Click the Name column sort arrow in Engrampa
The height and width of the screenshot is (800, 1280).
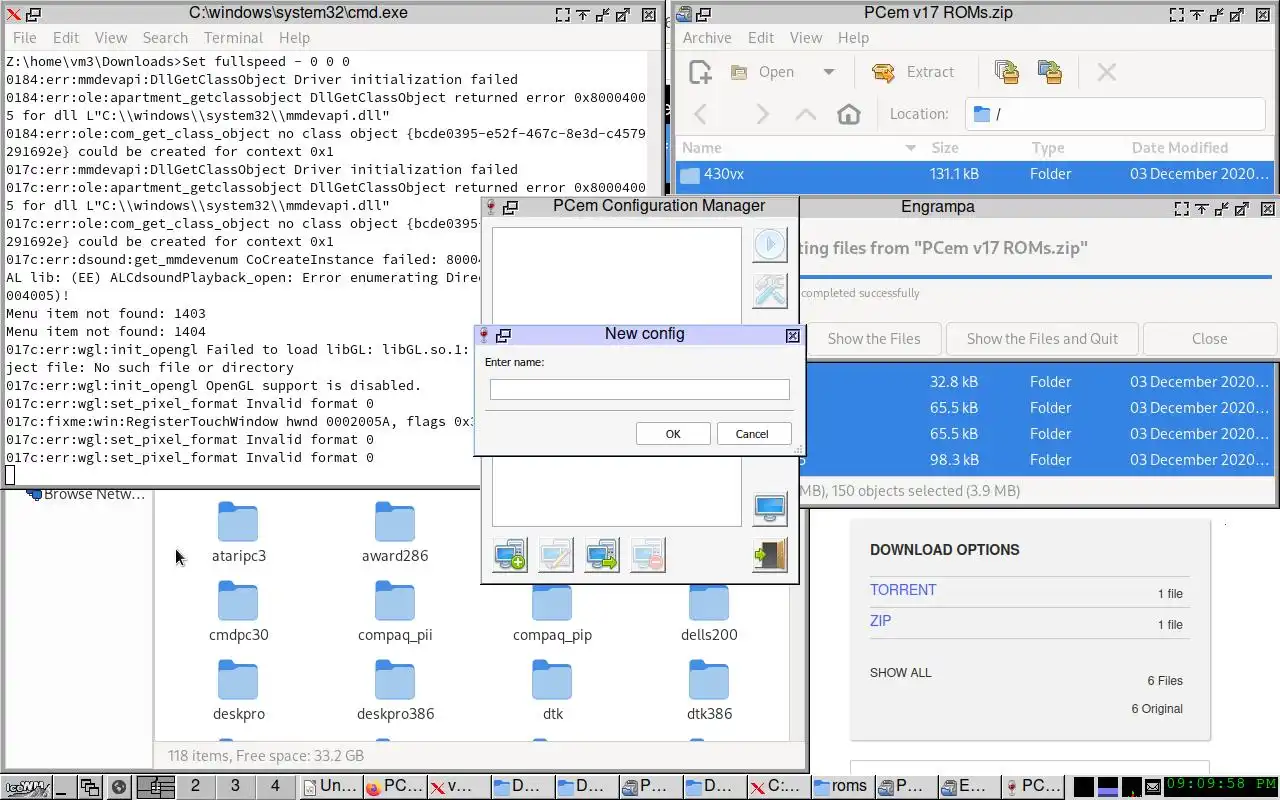tap(910, 148)
